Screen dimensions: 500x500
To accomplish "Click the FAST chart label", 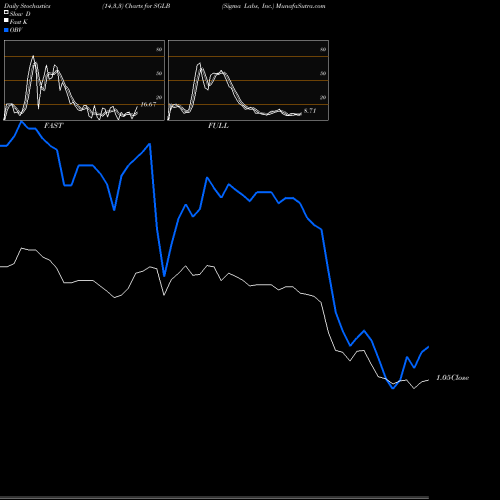I will [x=53, y=126].
